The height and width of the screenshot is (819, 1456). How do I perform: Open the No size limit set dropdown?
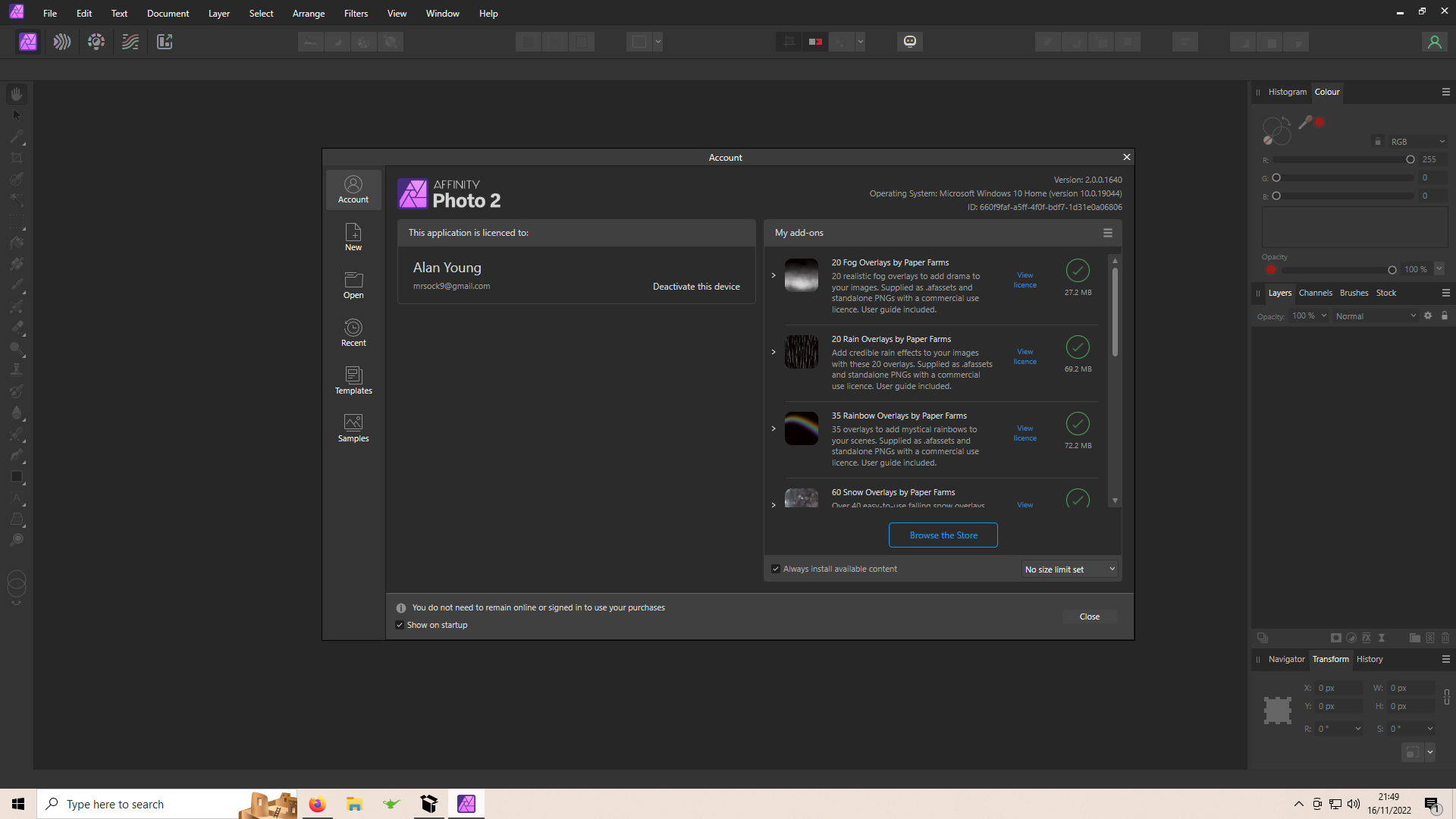(1070, 570)
